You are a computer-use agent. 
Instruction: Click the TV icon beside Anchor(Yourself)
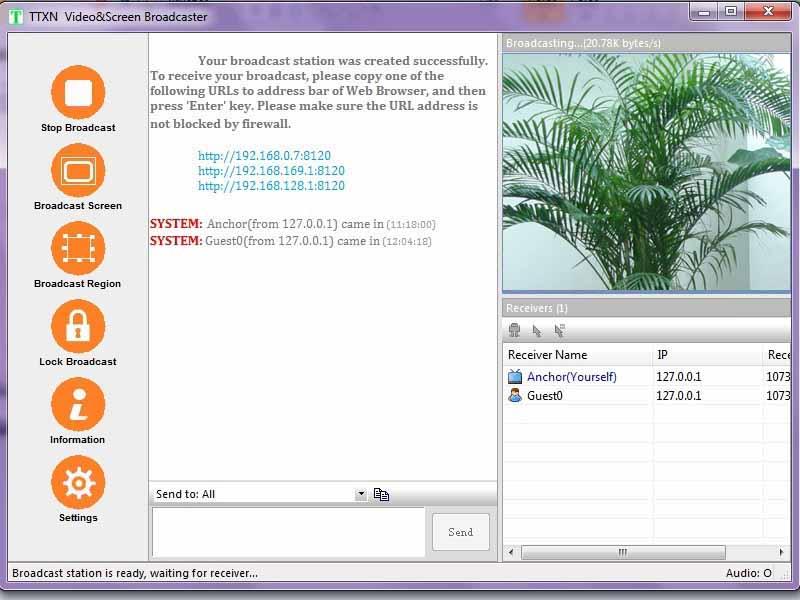pyautogui.click(x=515, y=377)
